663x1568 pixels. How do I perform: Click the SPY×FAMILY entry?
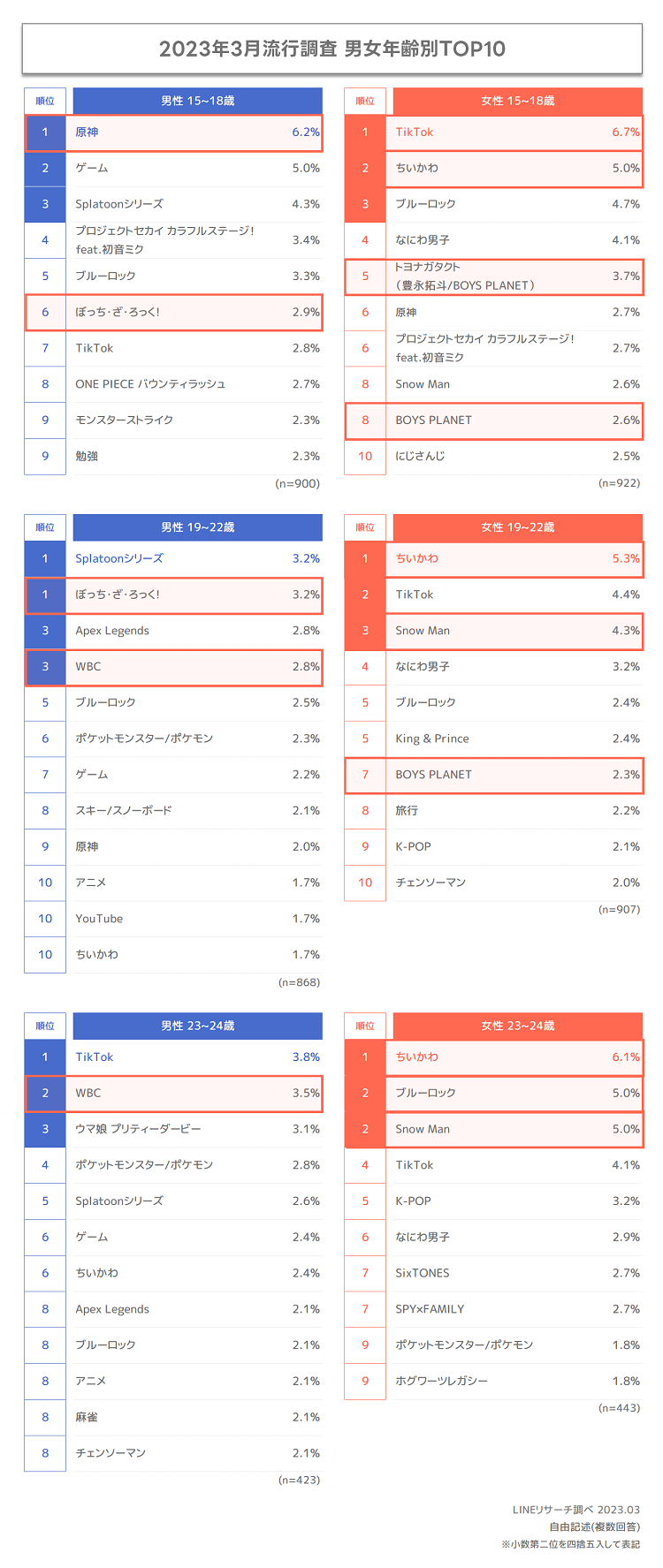(x=430, y=1309)
